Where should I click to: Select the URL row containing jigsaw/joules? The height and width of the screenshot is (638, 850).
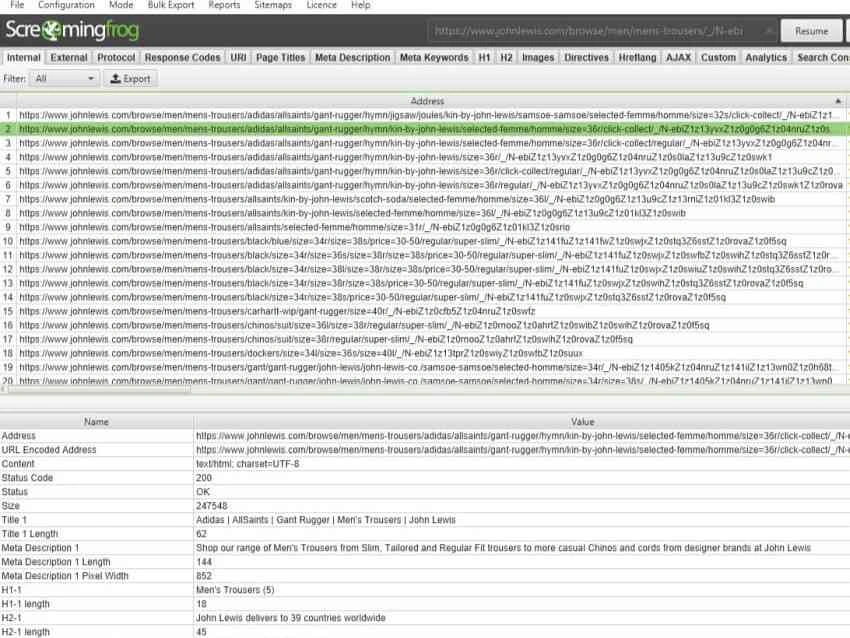426,115
